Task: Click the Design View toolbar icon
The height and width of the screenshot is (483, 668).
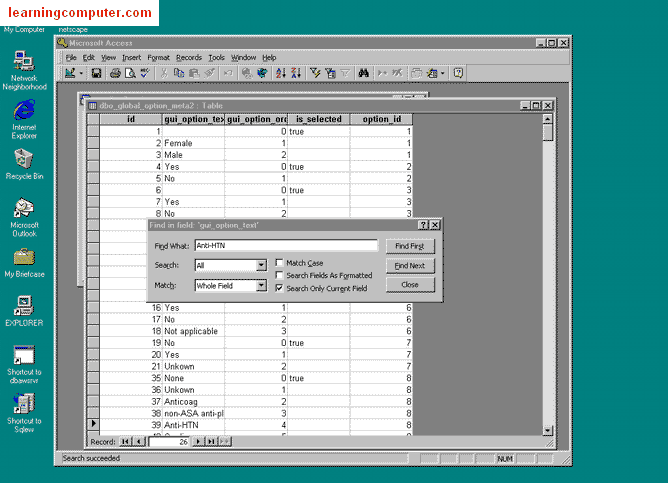Action: [x=70, y=73]
